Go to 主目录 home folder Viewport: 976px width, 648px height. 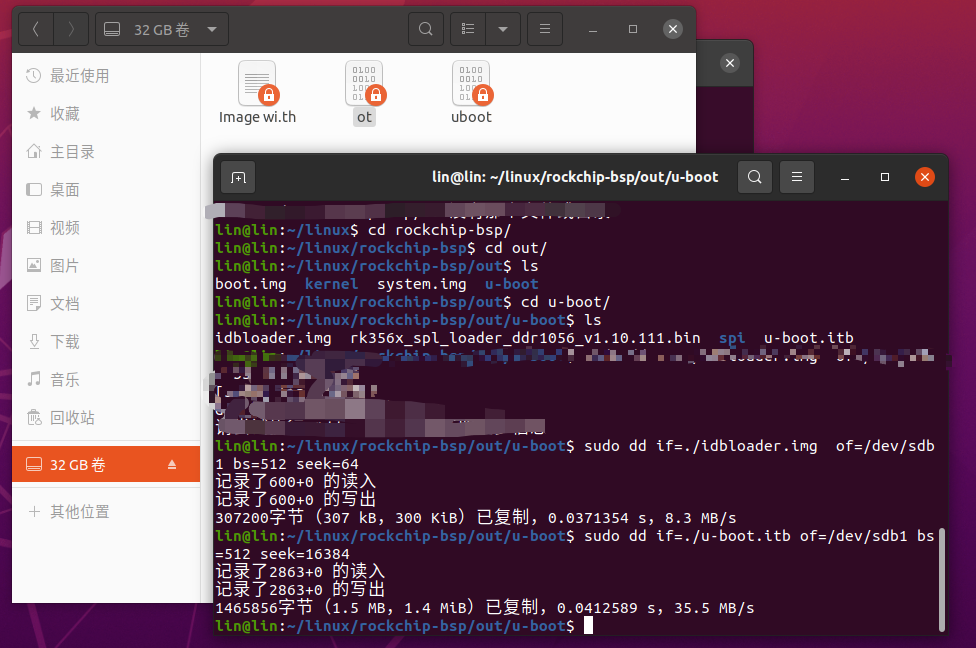coord(72,152)
